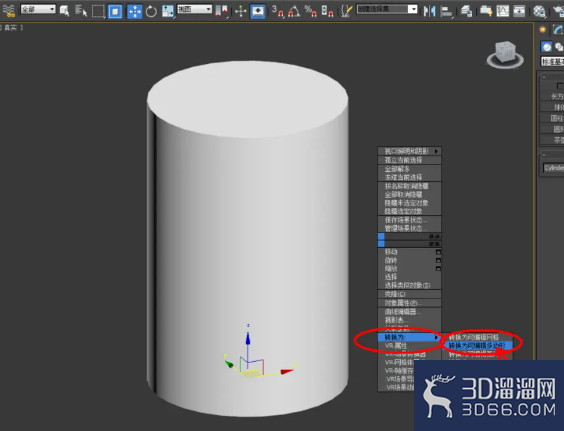The image size is (564, 431).
Task: Enable the AutoGrid checkbox in Create panel
Action: 560,86
